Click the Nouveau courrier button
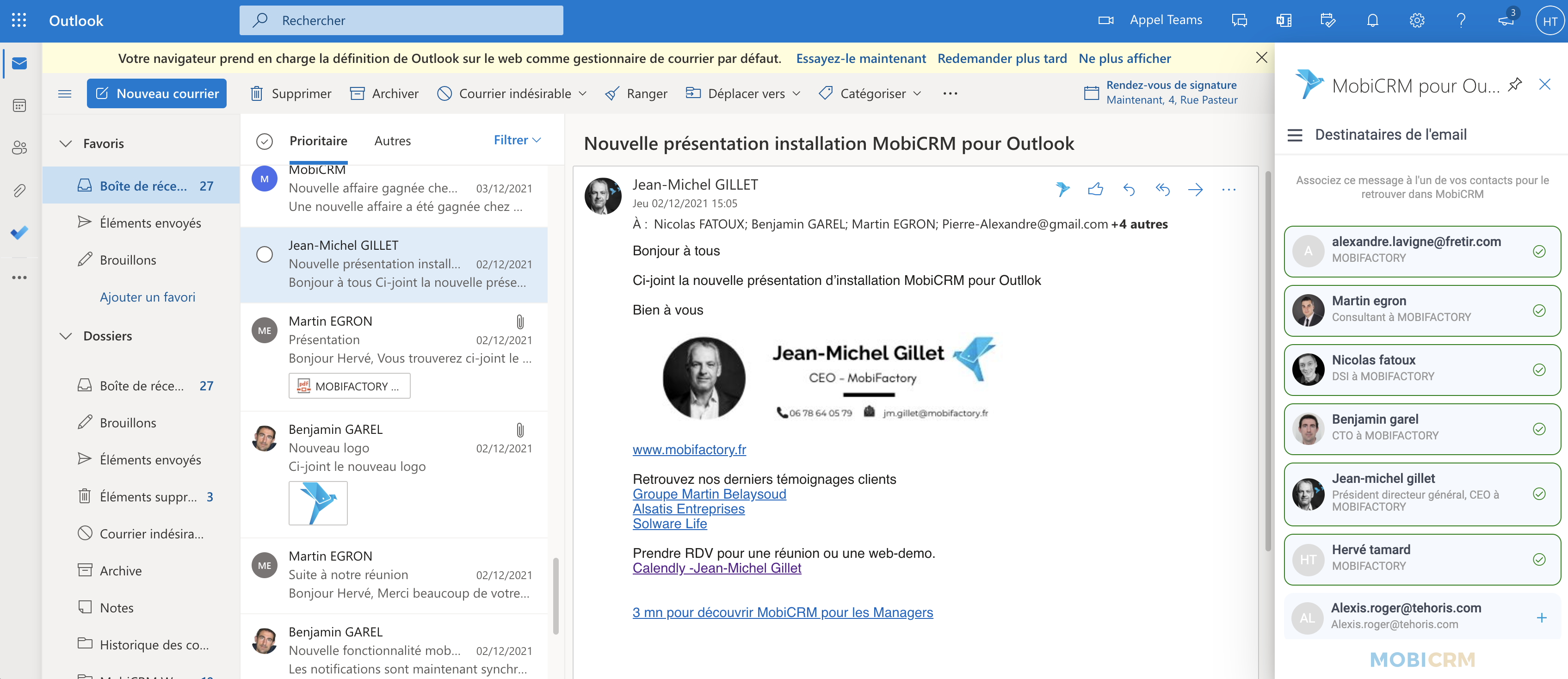The image size is (1568, 679). point(156,94)
